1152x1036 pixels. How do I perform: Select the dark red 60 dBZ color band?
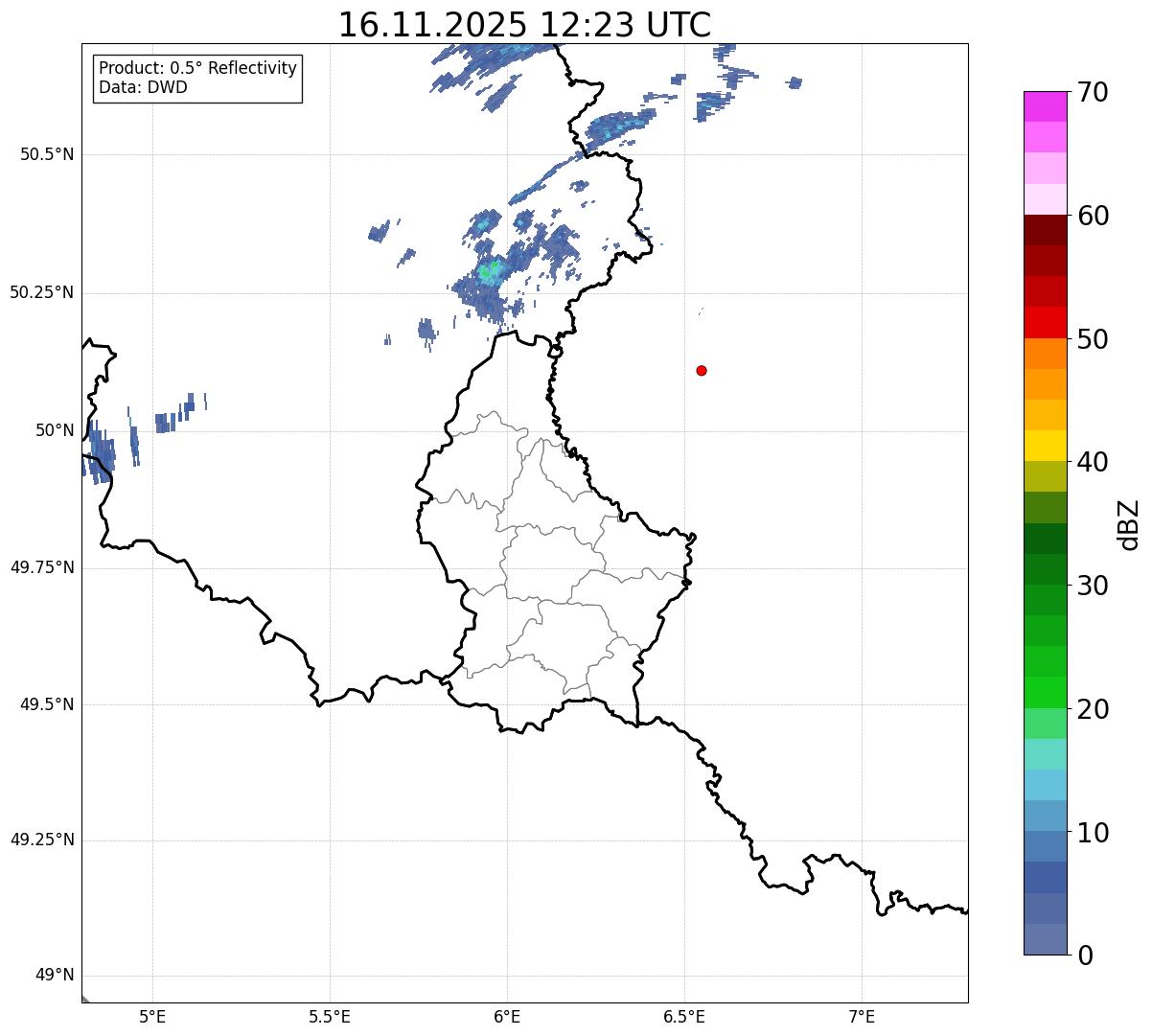[1046, 230]
